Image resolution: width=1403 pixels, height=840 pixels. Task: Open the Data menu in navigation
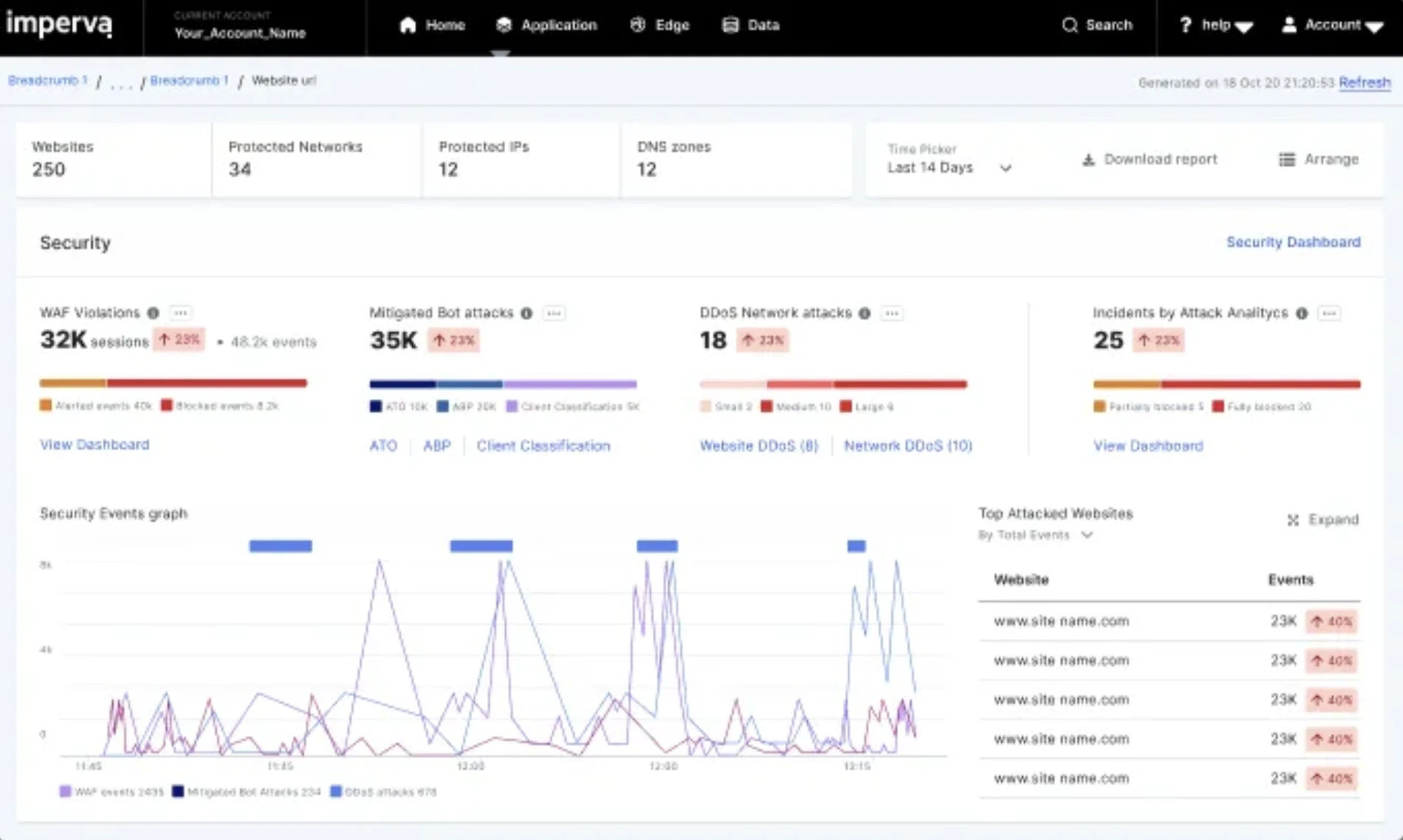point(751,24)
